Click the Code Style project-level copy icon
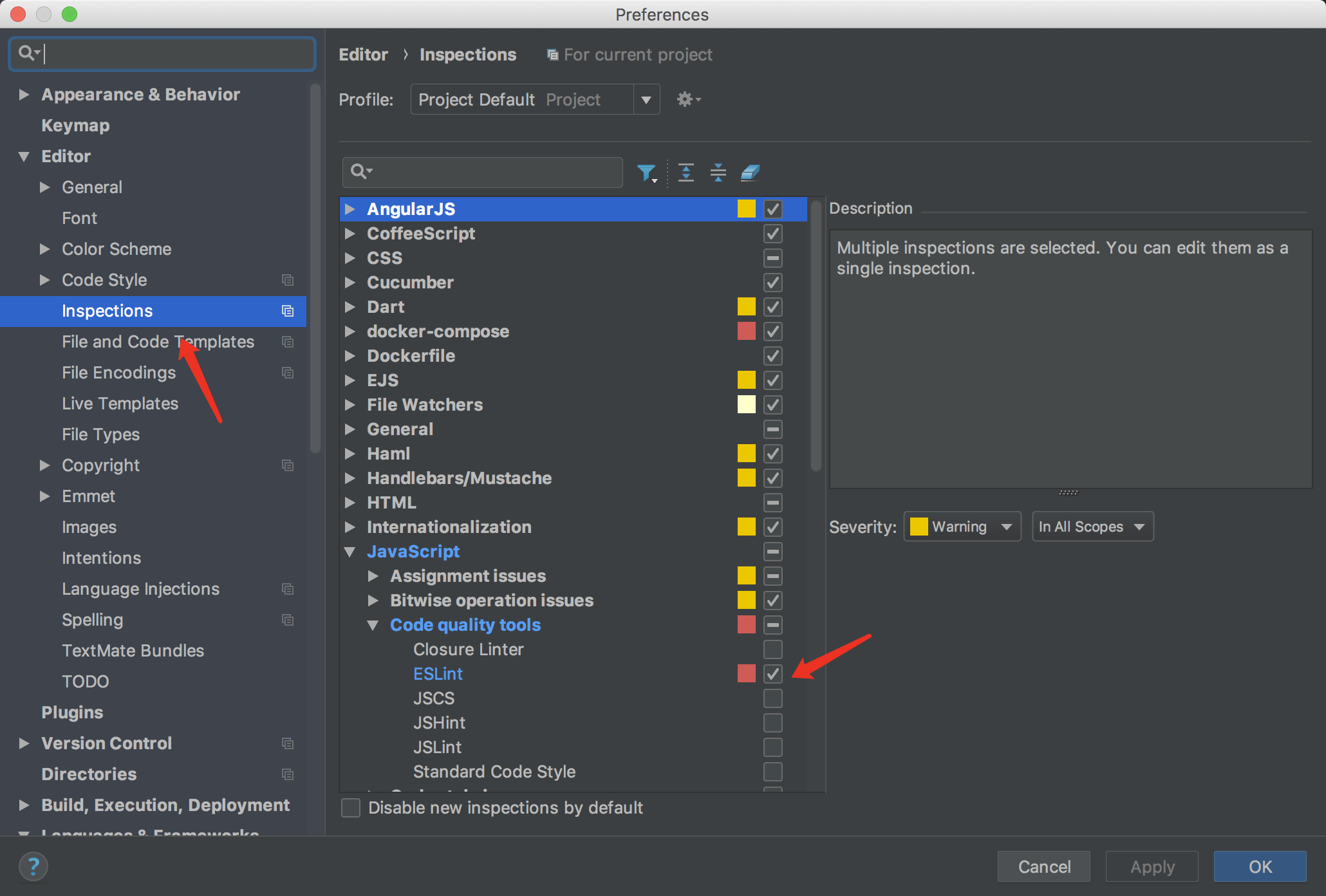Viewport: 1326px width, 896px height. 288,280
